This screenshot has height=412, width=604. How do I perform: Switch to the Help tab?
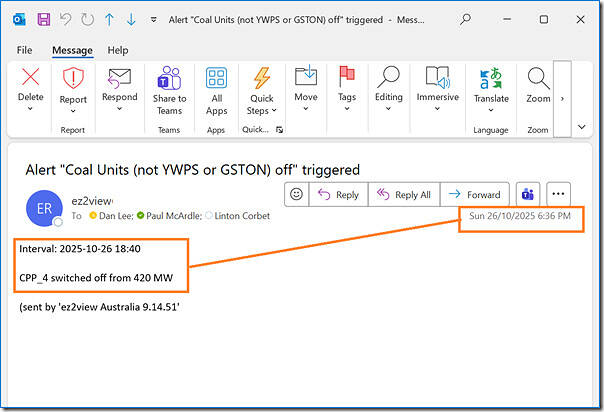pyautogui.click(x=118, y=50)
